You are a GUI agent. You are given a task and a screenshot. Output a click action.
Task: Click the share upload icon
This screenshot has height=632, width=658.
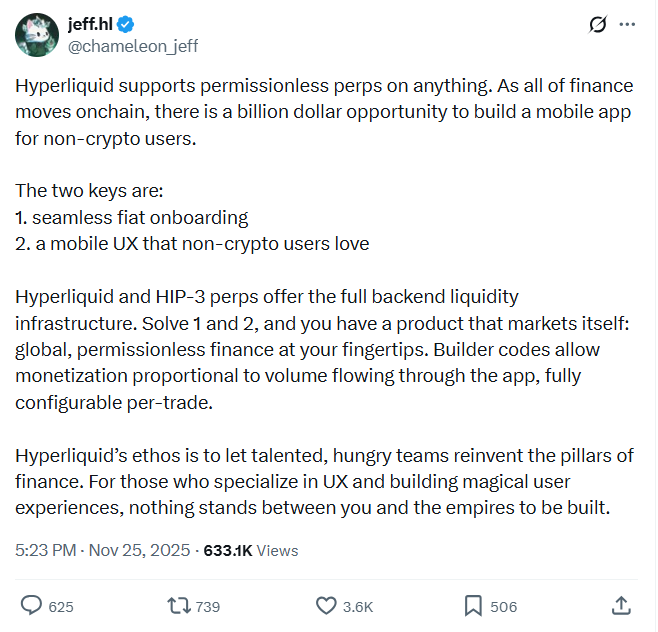[621, 606]
